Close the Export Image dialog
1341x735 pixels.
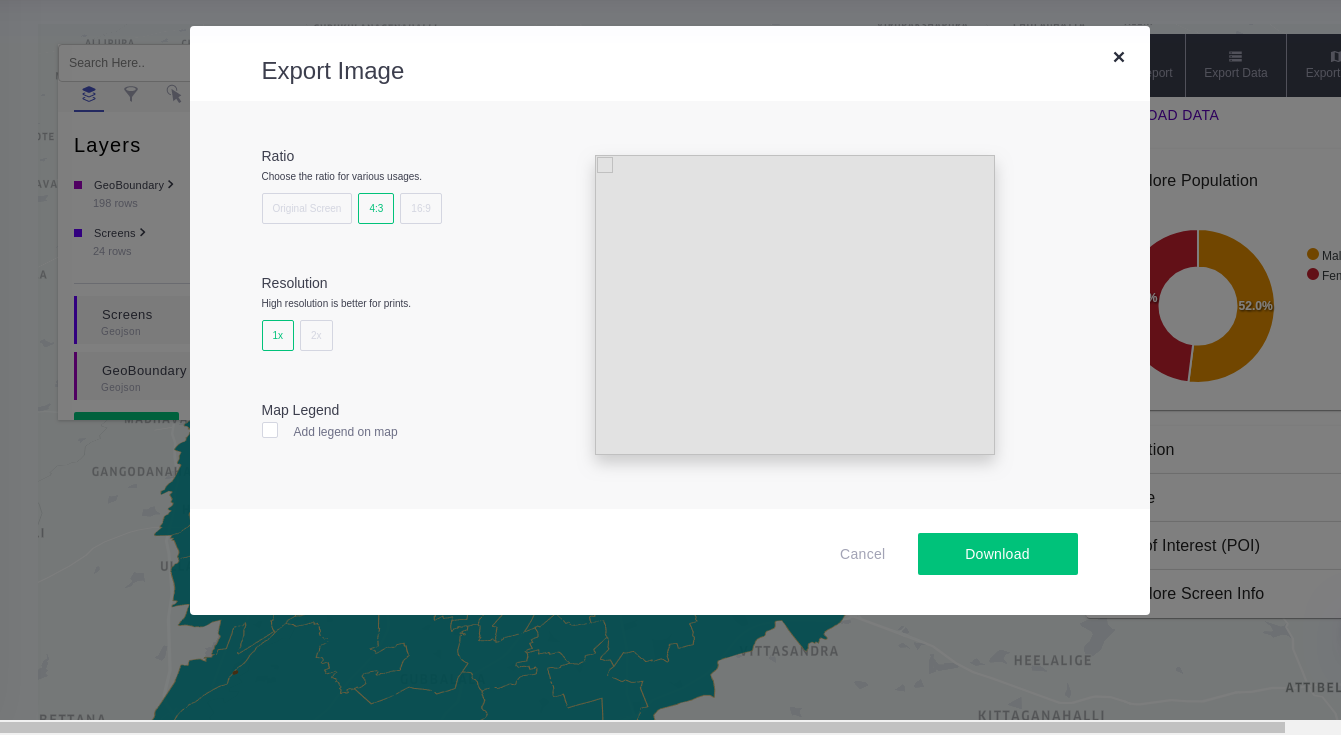click(x=1119, y=57)
